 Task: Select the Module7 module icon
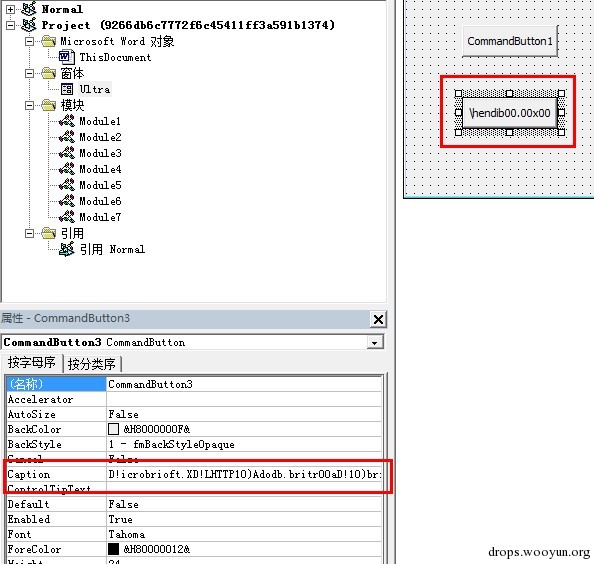click(x=67, y=217)
